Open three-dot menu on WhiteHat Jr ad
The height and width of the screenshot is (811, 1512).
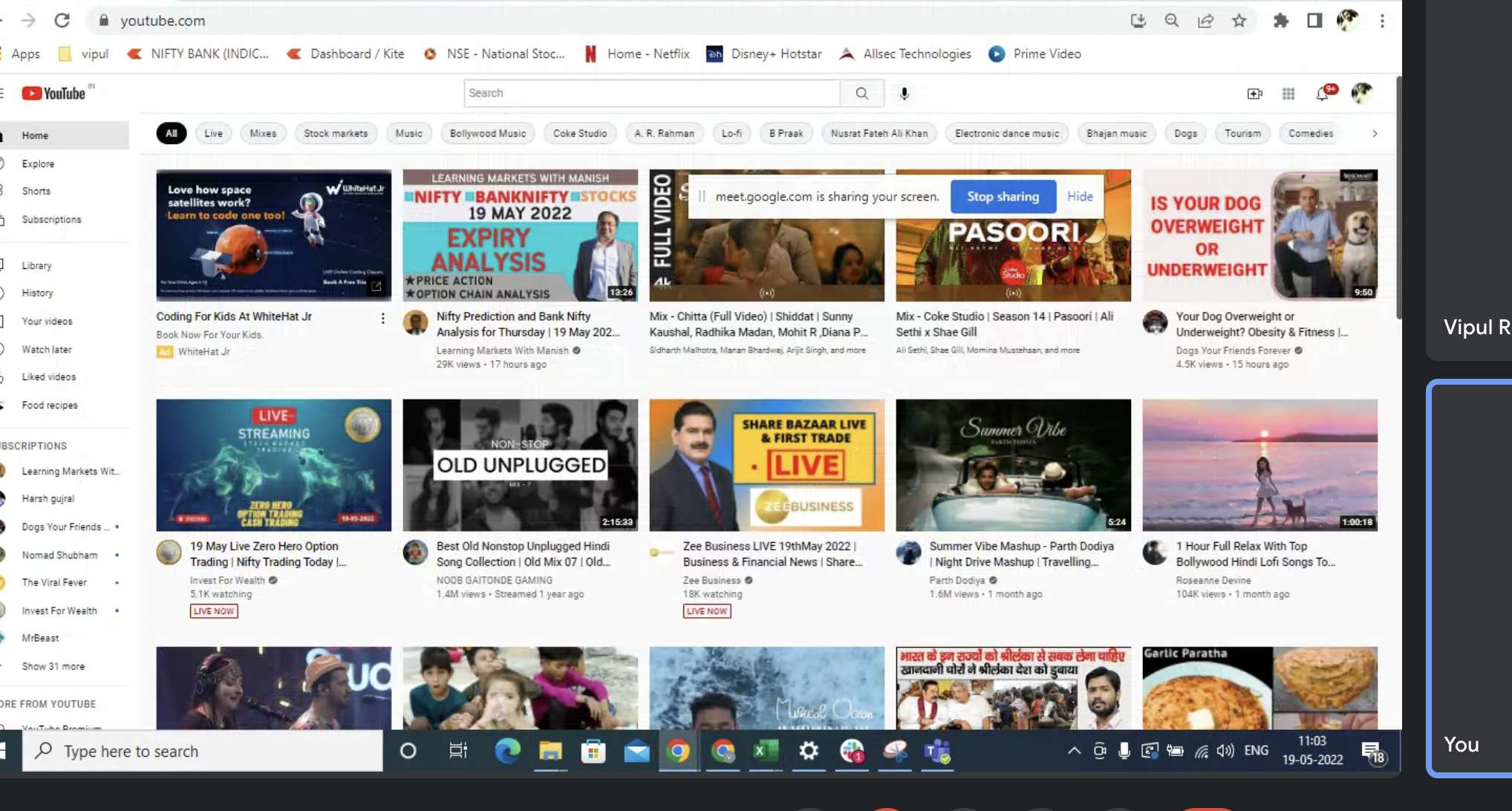(382, 319)
